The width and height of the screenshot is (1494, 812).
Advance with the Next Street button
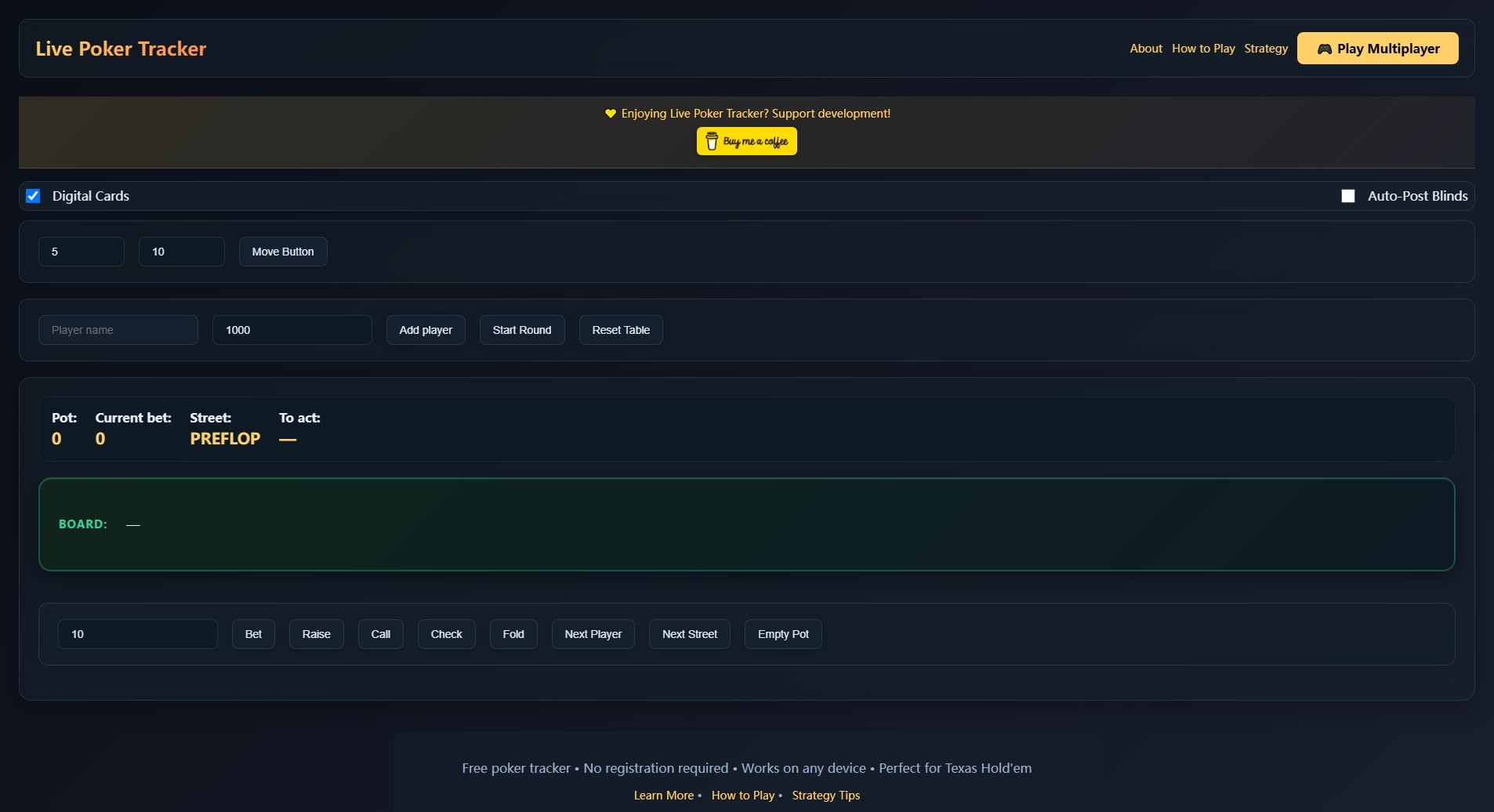pyautogui.click(x=689, y=633)
